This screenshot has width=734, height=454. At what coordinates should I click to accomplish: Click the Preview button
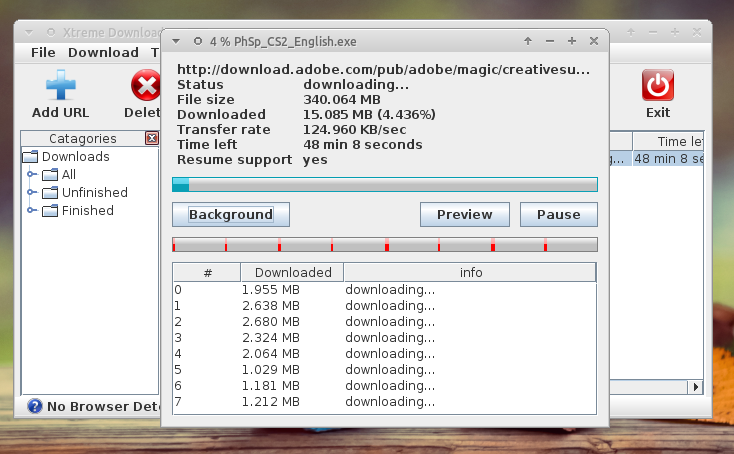pos(464,214)
